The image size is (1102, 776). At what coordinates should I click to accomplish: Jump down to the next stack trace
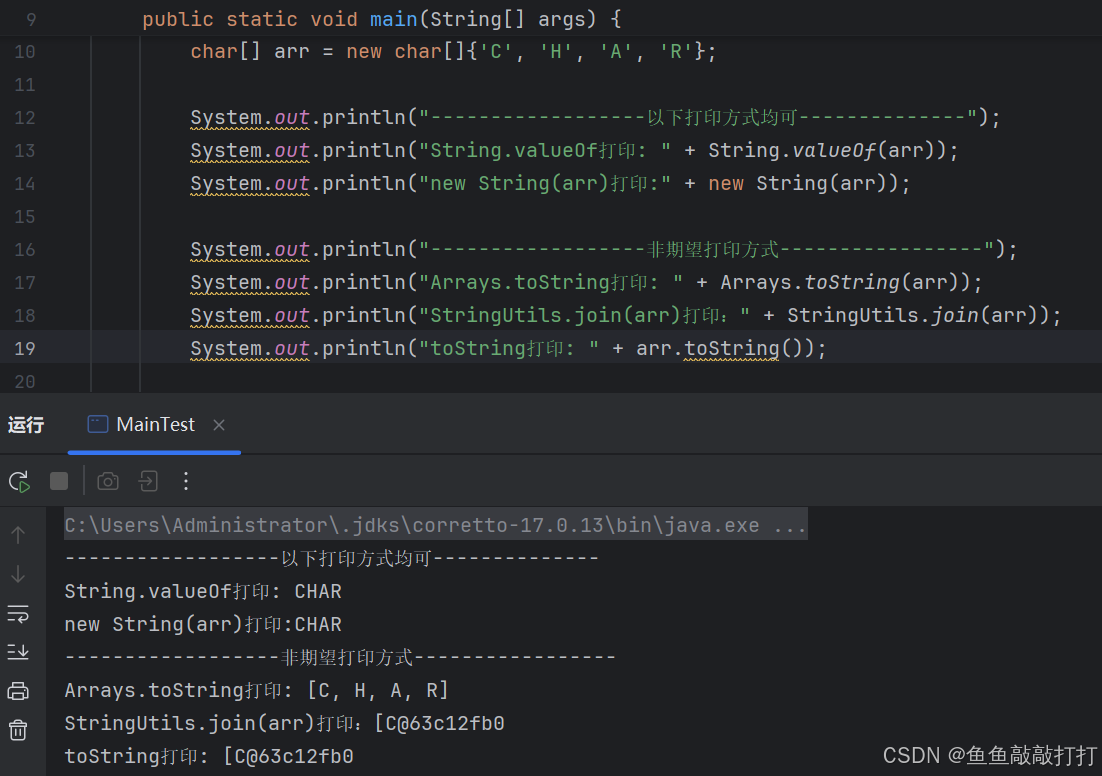18,574
